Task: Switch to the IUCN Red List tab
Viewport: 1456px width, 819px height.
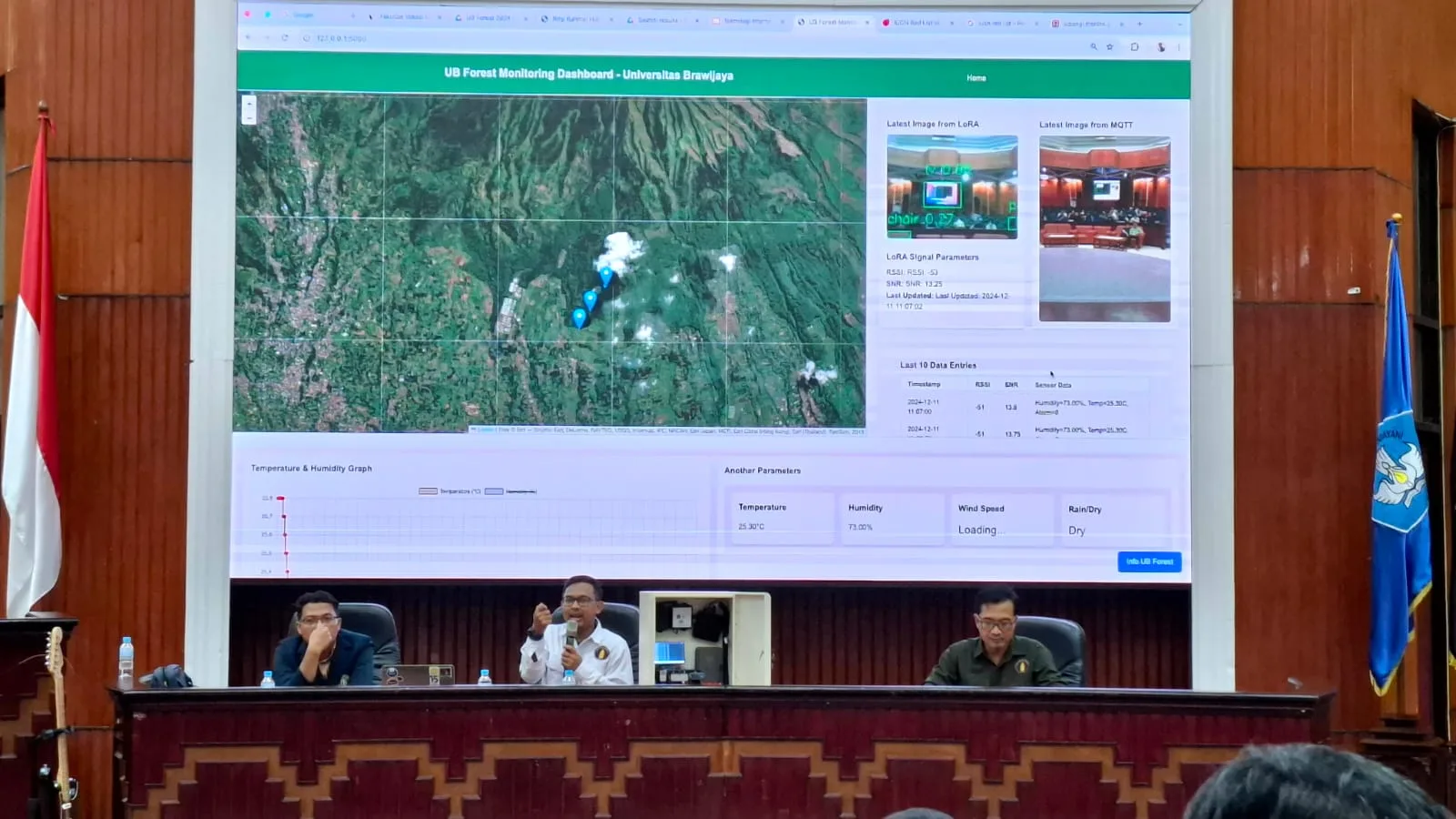Action: point(916,22)
